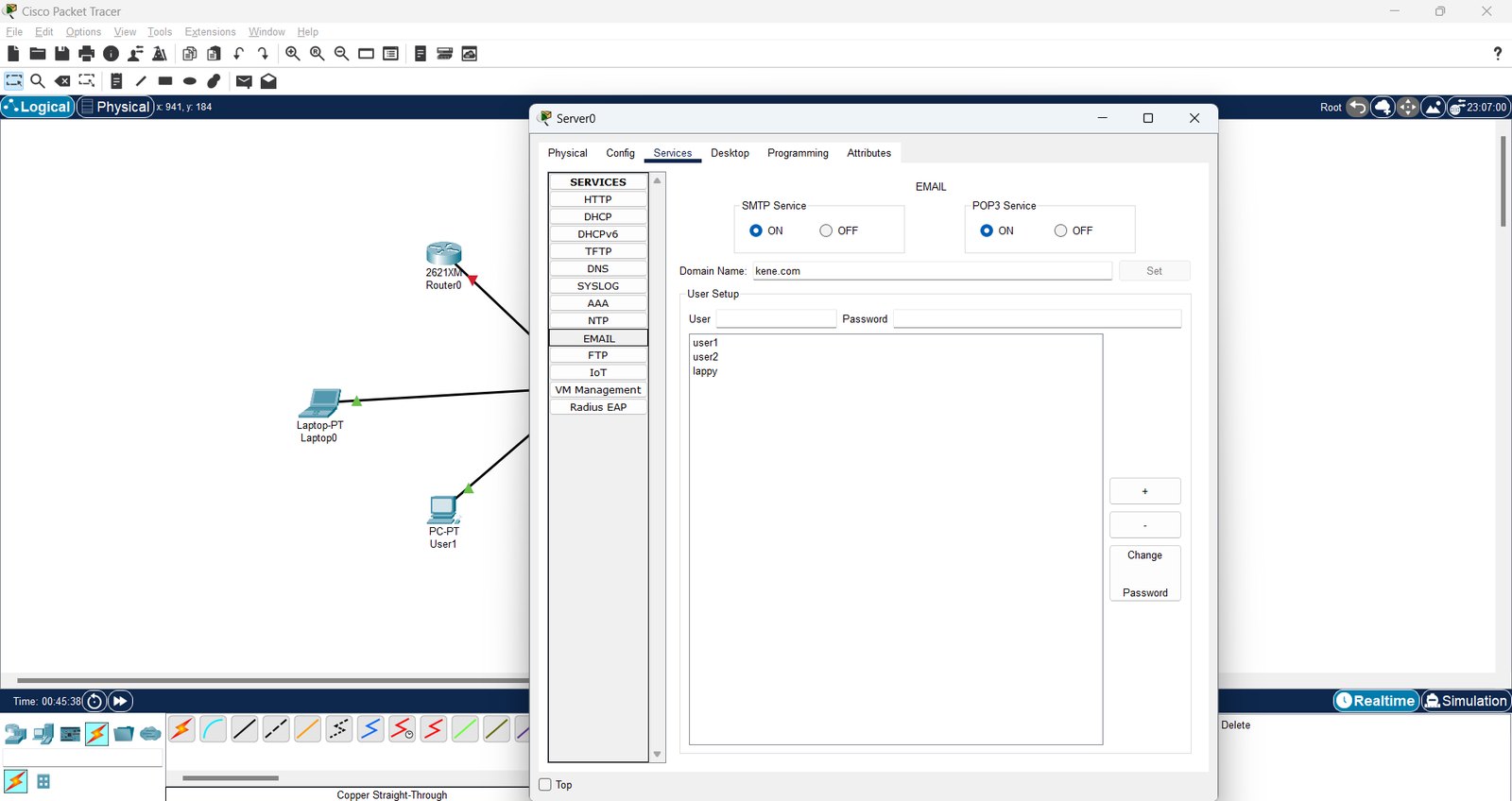Select the blue curved Console cable
The image size is (1512, 801).
point(214,729)
